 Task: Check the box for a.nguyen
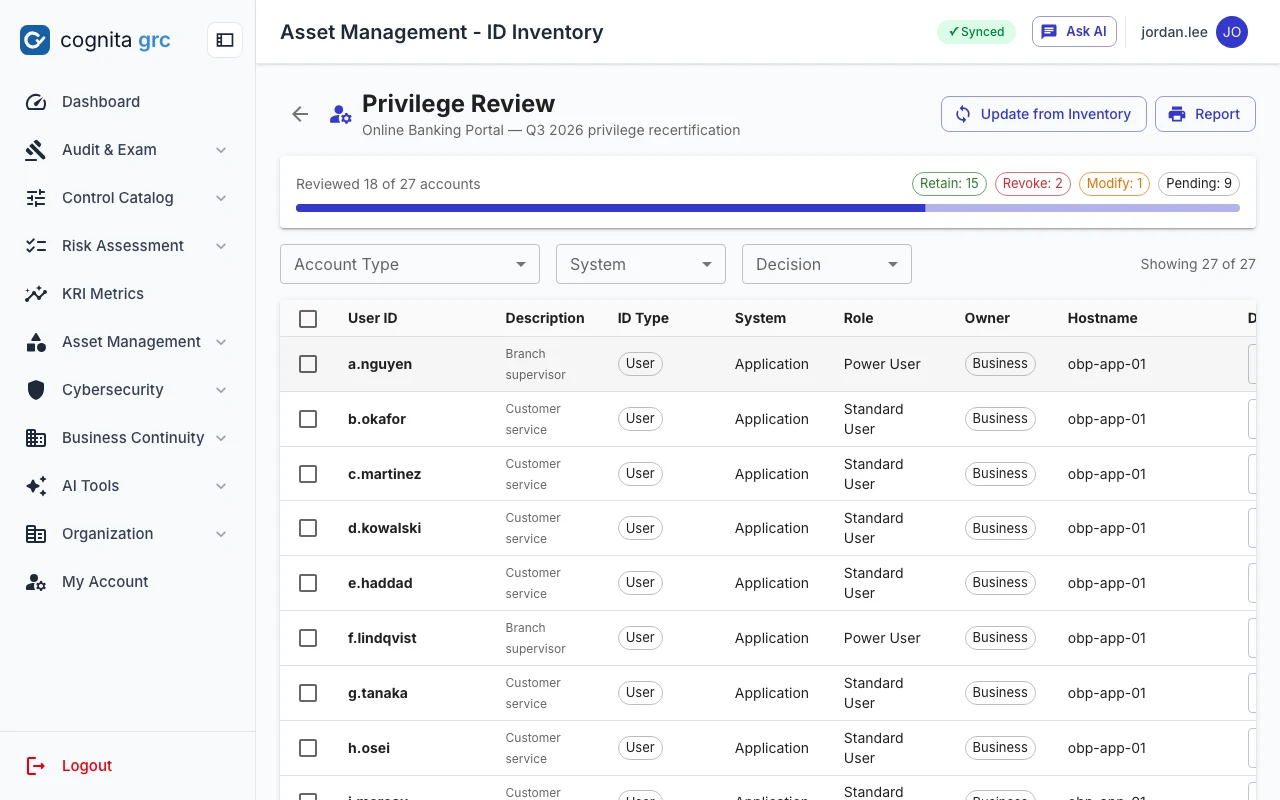[308, 364]
